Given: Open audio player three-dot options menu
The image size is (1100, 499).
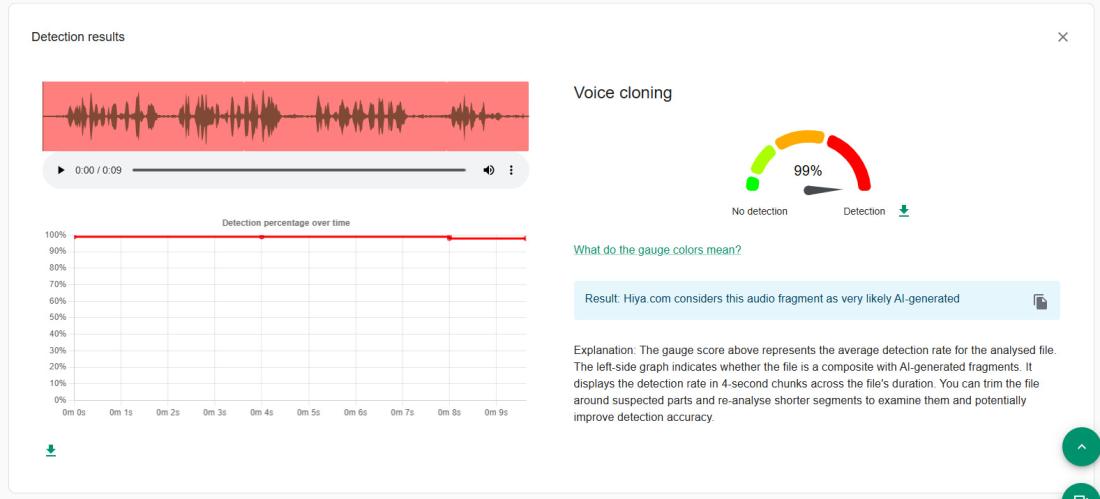Looking at the screenshot, I should click(x=512, y=170).
